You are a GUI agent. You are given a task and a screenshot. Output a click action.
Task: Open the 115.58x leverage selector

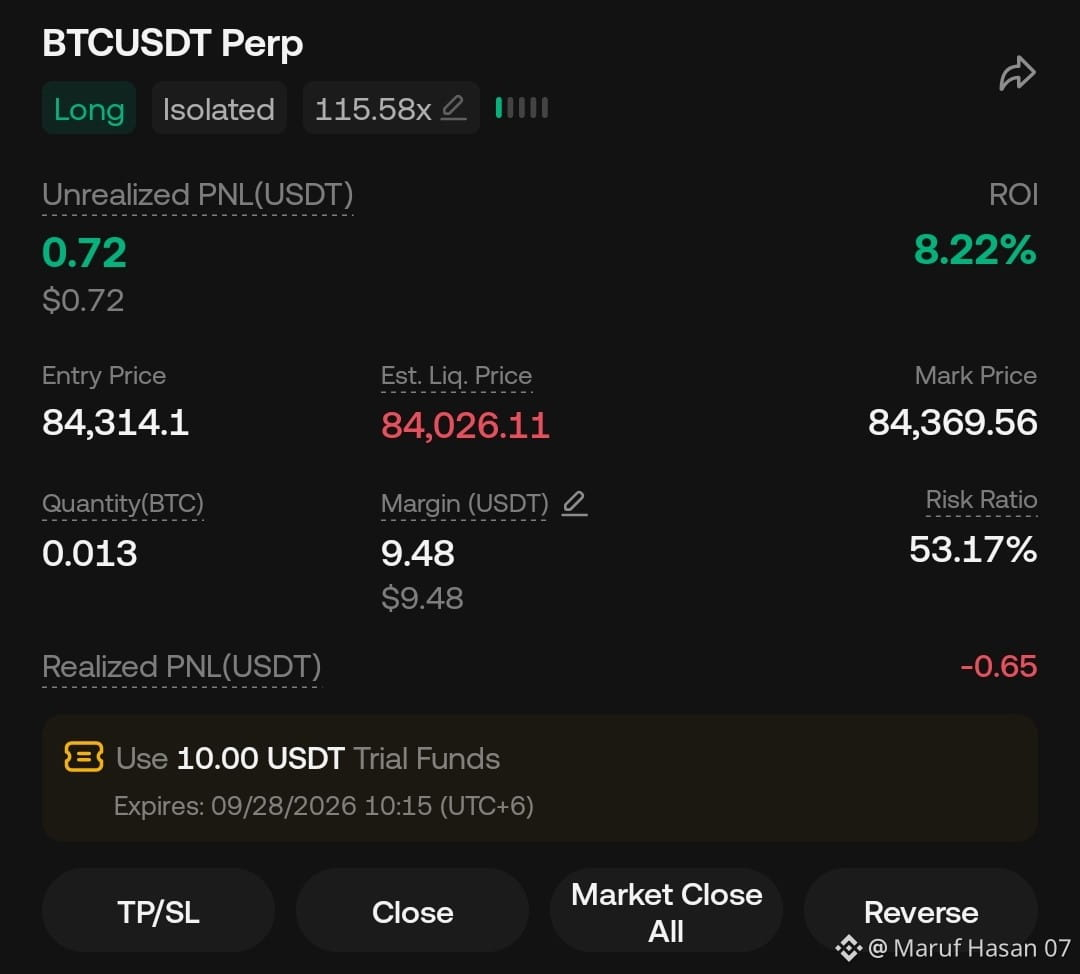(391, 108)
